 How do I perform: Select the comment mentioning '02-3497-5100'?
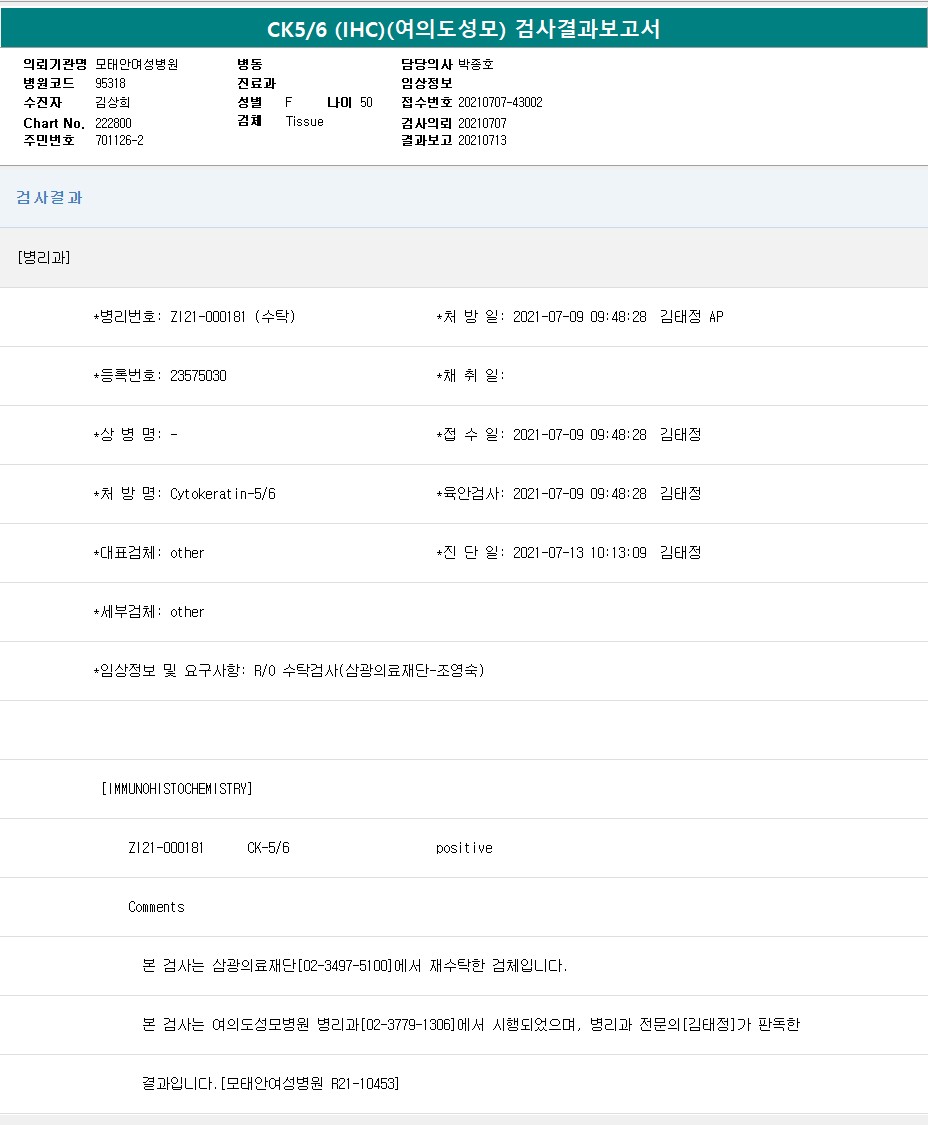coord(355,966)
